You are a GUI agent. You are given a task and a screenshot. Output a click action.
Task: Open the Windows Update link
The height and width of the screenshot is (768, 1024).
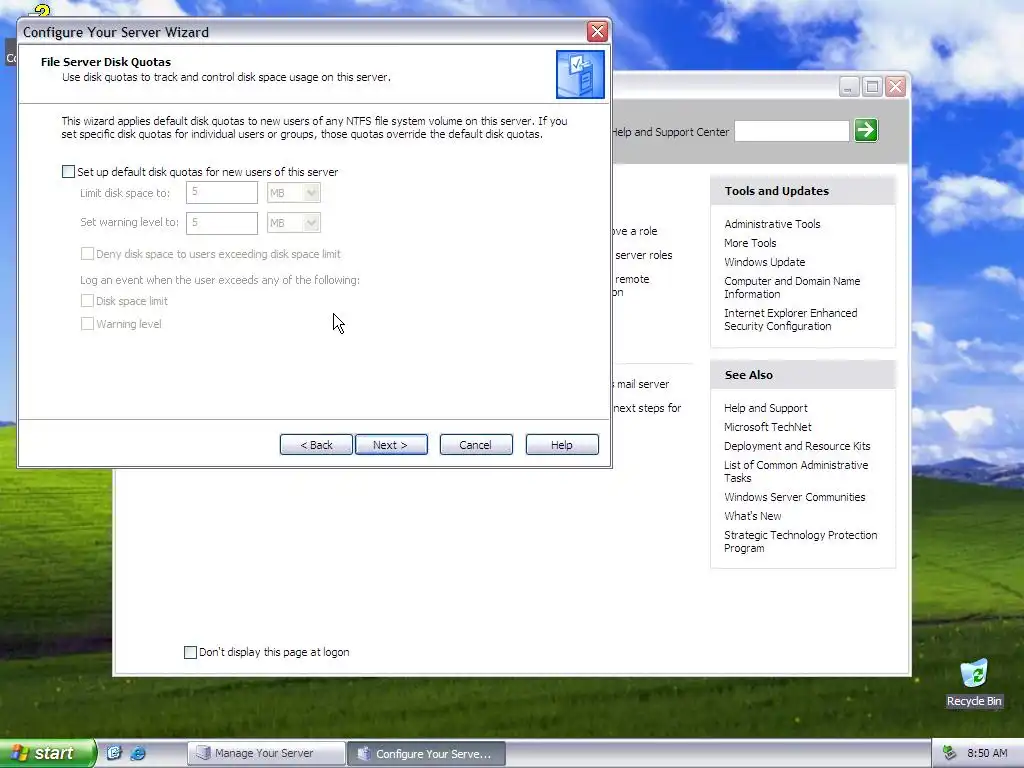764,261
